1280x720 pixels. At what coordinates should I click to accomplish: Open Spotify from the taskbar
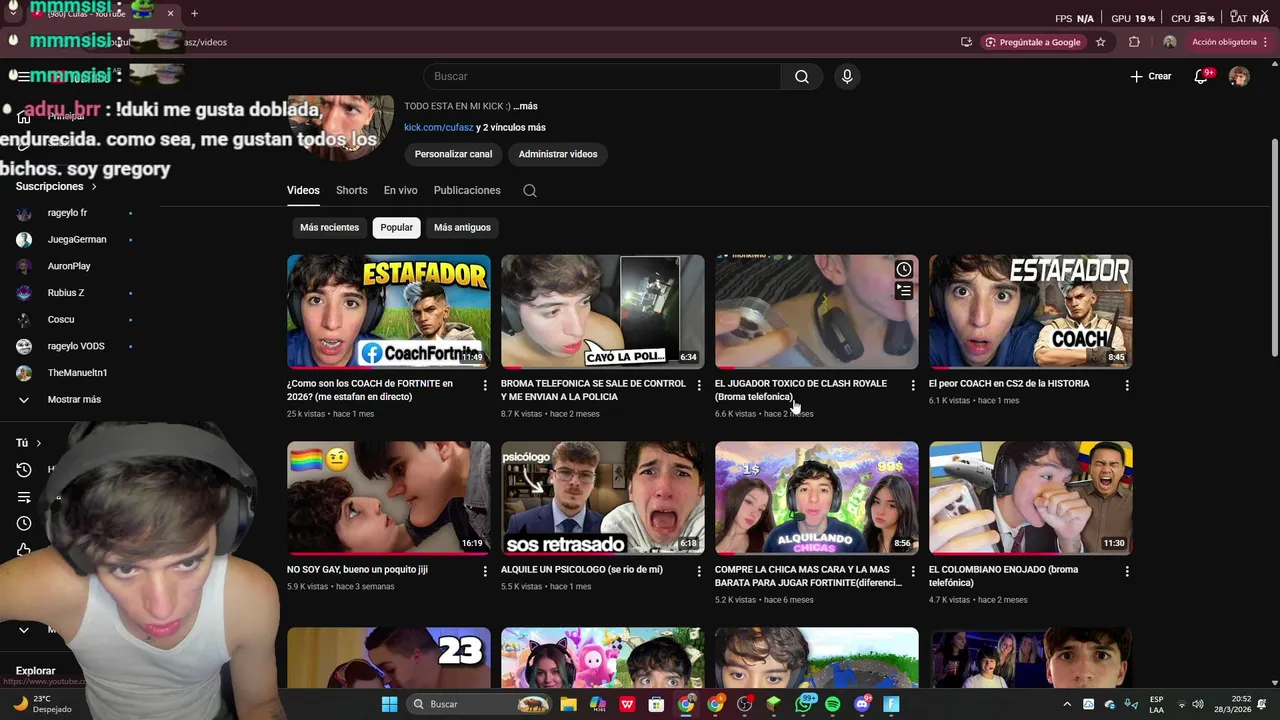click(x=833, y=704)
